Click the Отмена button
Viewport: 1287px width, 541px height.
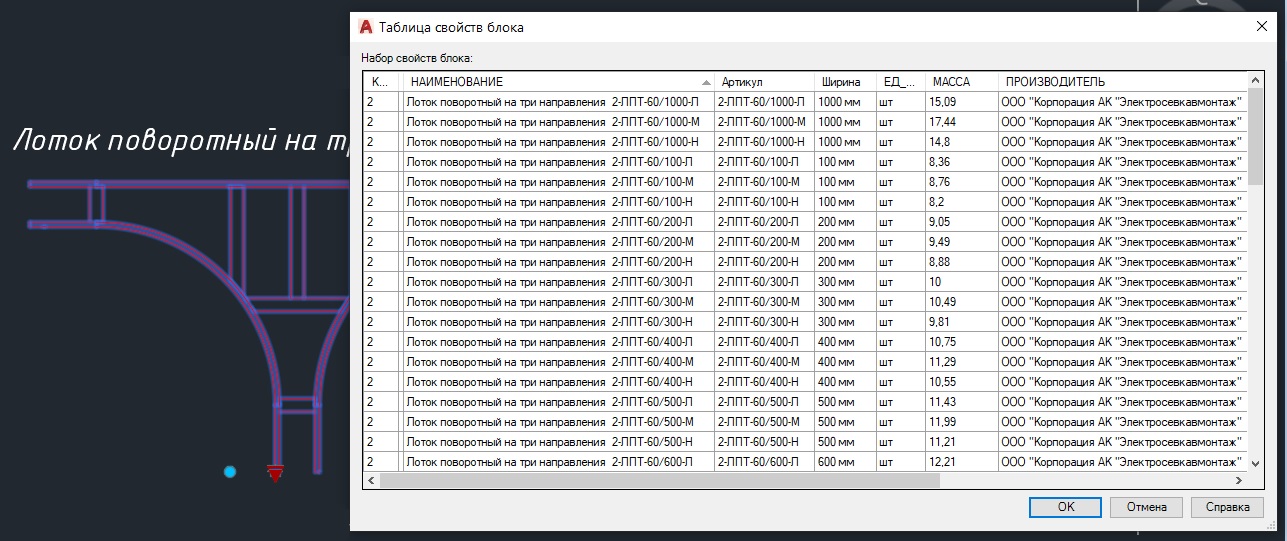point(1146,507)
